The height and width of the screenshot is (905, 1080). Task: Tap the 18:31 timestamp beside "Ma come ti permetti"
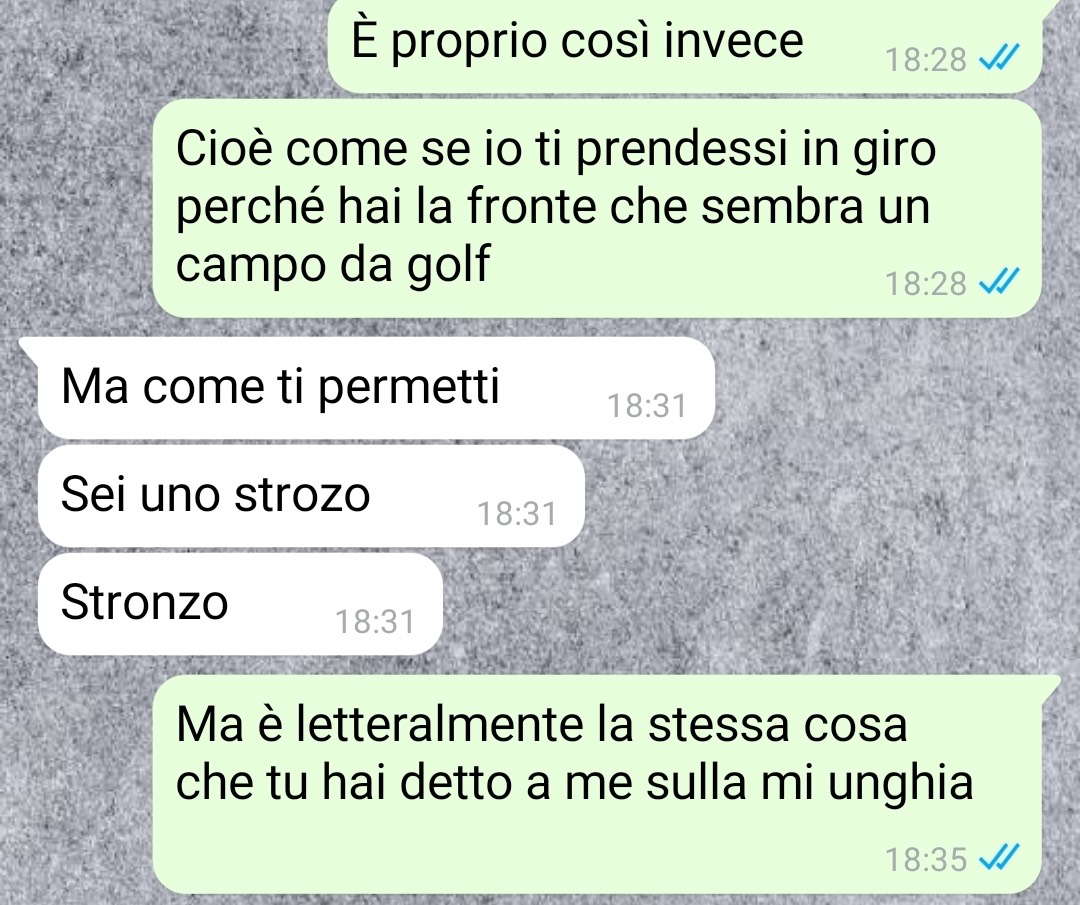[x=647, y=406]
